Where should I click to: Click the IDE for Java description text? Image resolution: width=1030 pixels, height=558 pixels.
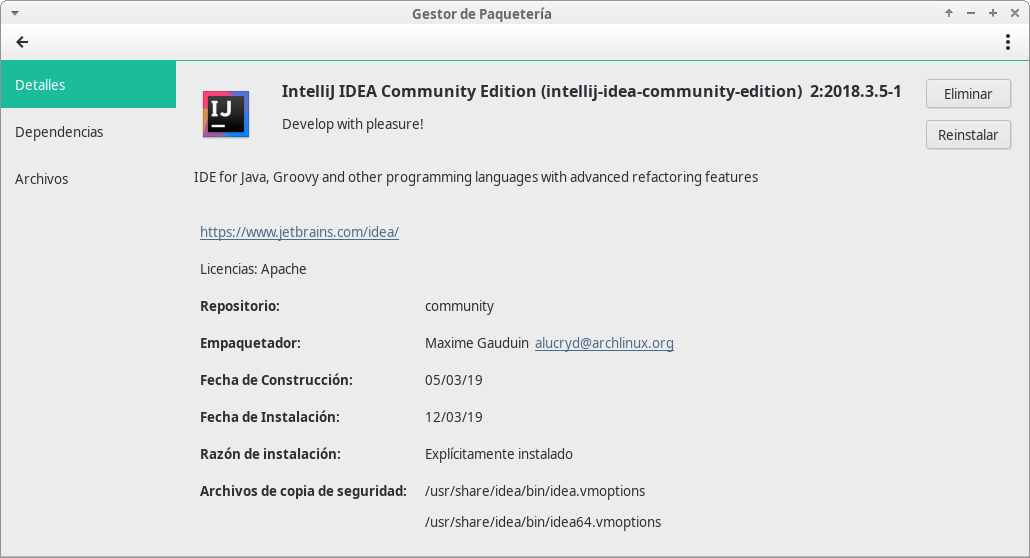476,177
